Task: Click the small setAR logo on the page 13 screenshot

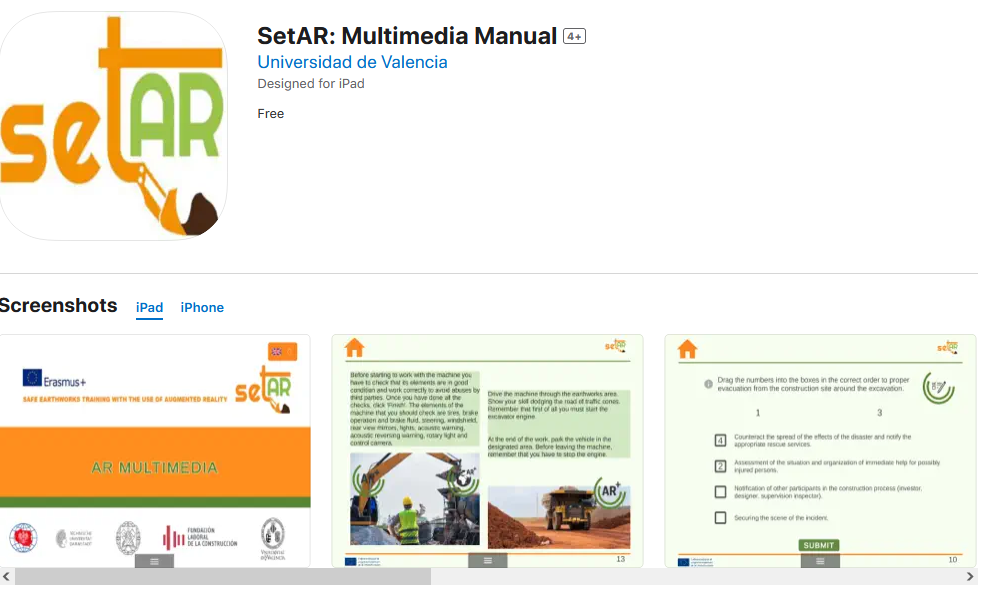Action: [x=616, y=345]
